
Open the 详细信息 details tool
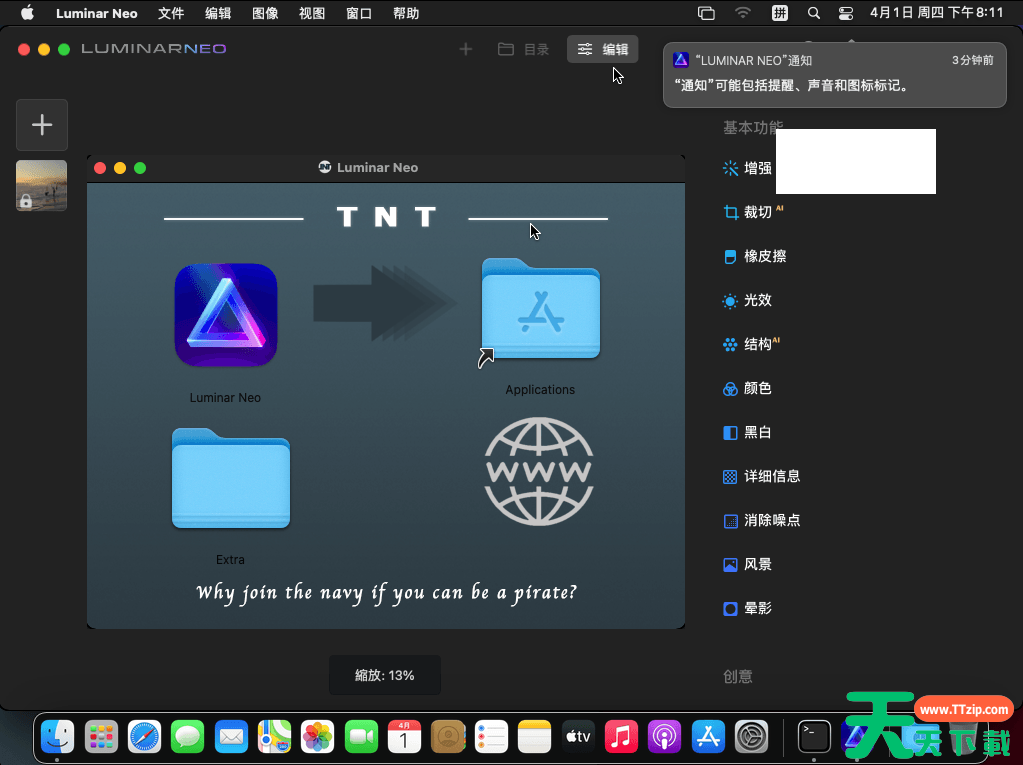point(761,477)
